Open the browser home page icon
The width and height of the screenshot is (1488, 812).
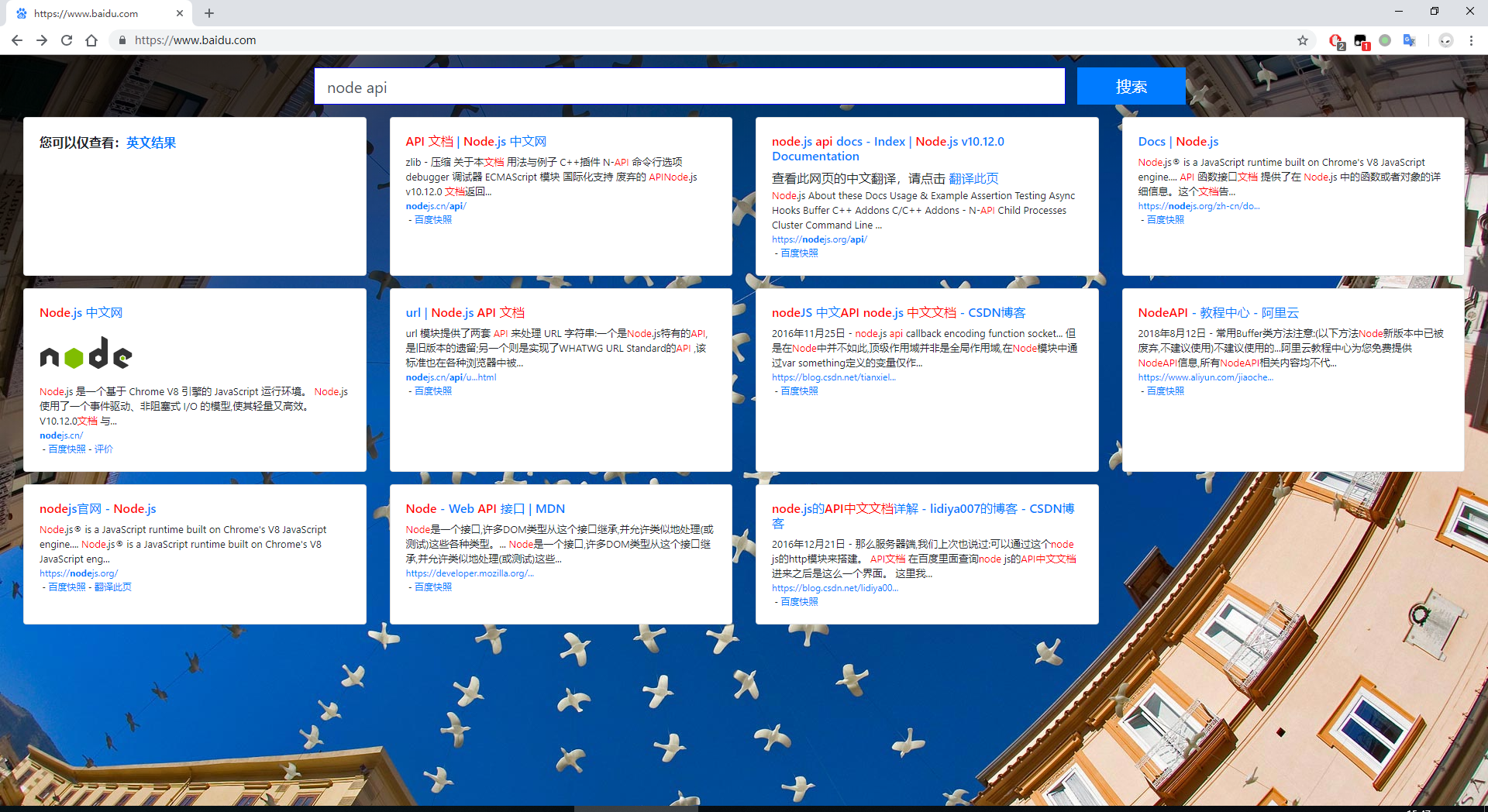[91, 40]
